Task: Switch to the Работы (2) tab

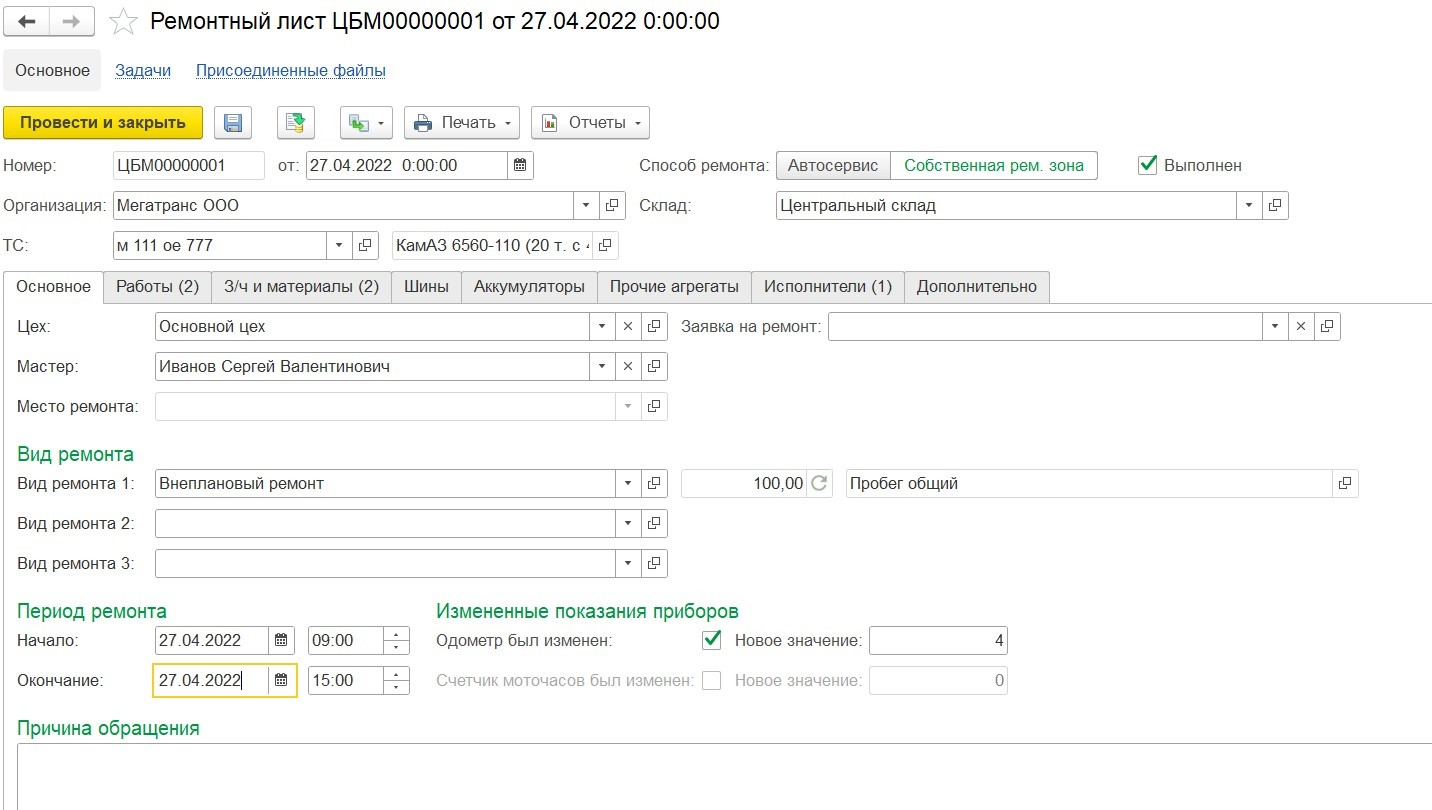Action: [157, 287]
